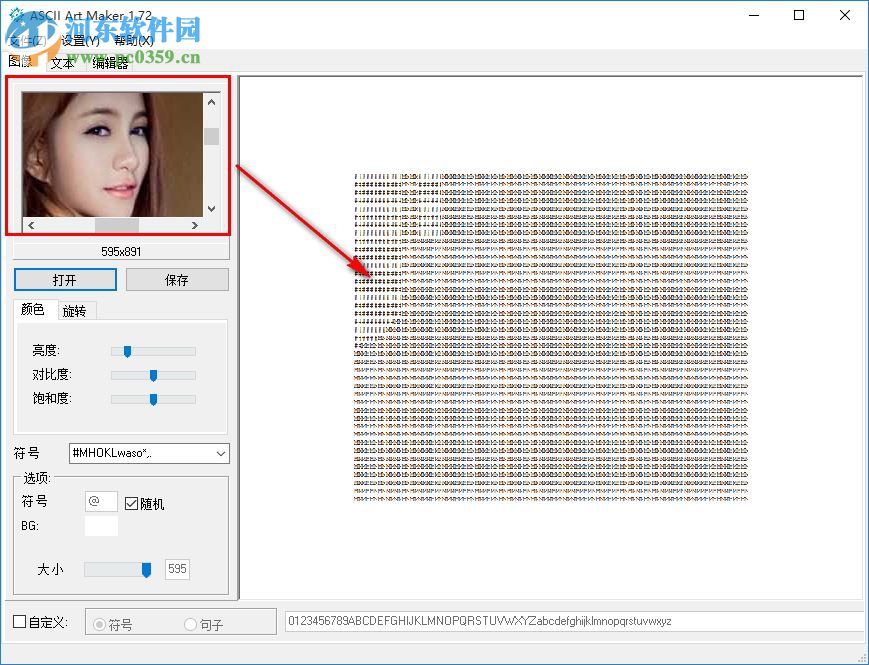Click the ASCII Art Maker title bar icon
This screenshot has height=665, width=869.
click(16, 15)
